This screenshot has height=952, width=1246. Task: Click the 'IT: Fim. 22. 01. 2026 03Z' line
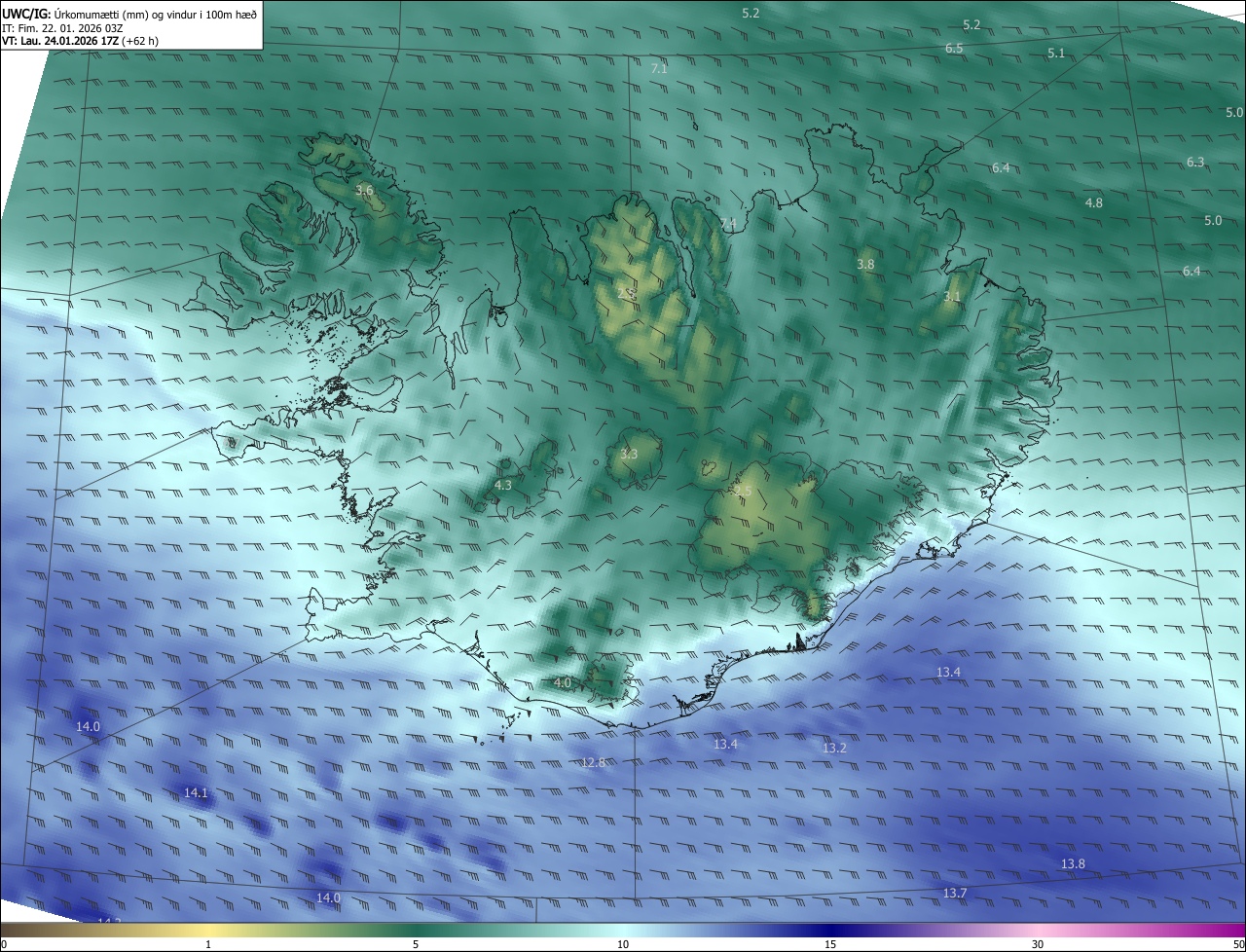point(62,28)
